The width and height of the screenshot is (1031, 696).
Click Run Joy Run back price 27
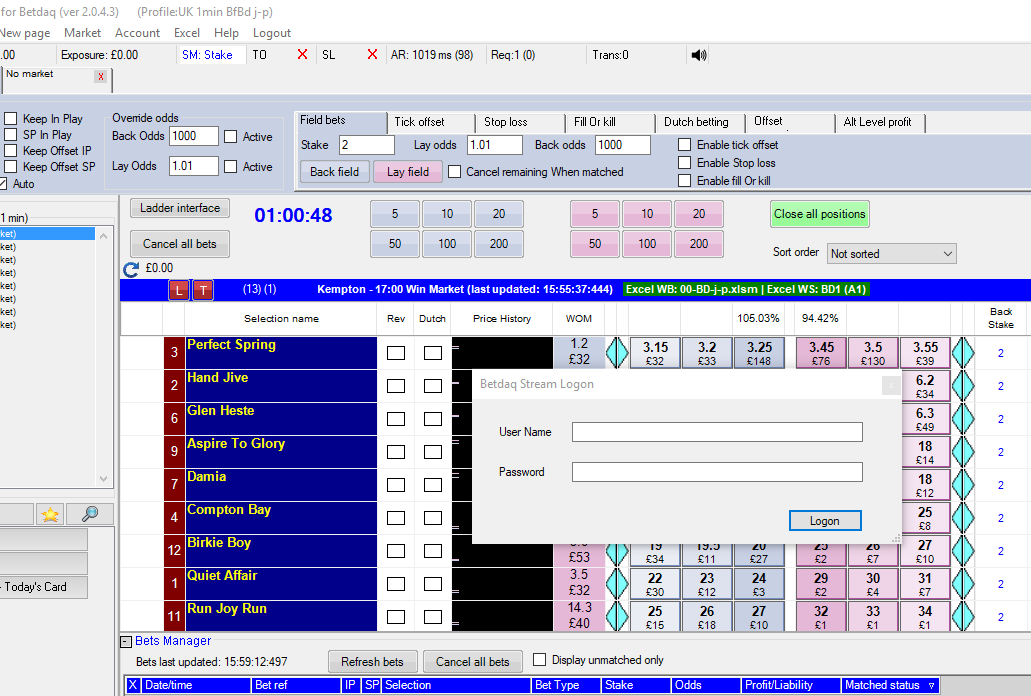[x=759, y=617]
